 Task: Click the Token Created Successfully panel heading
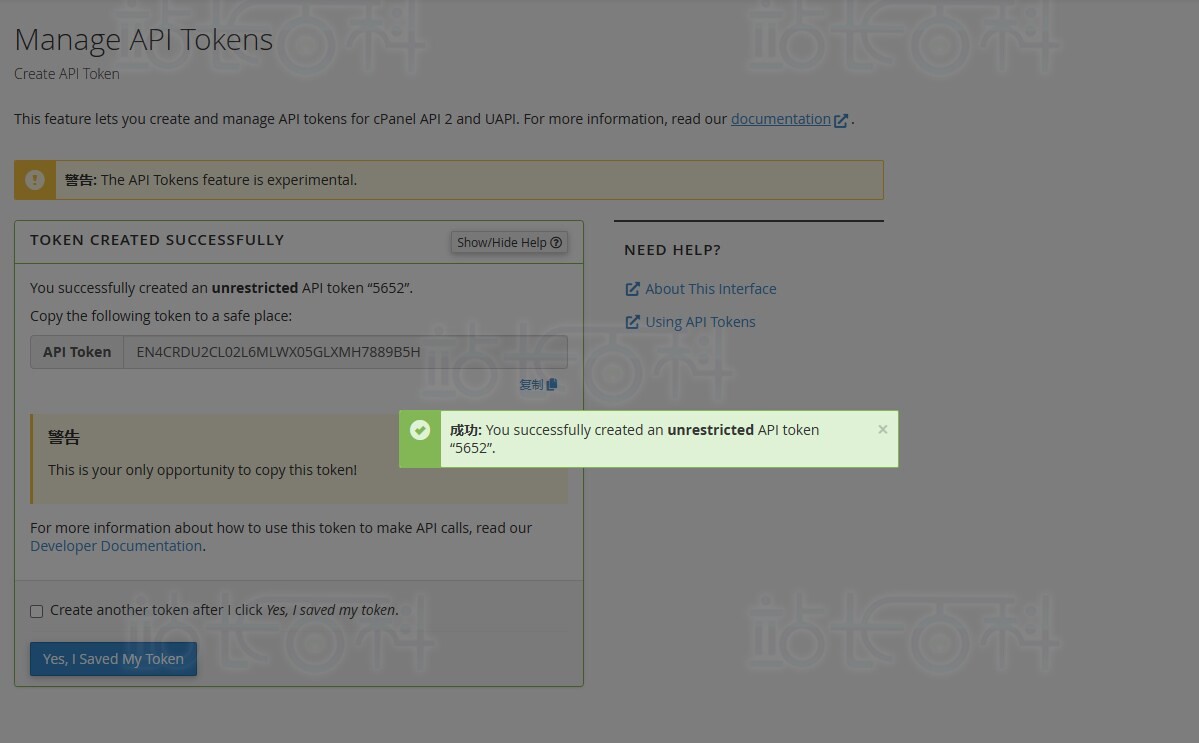(157, 240)
